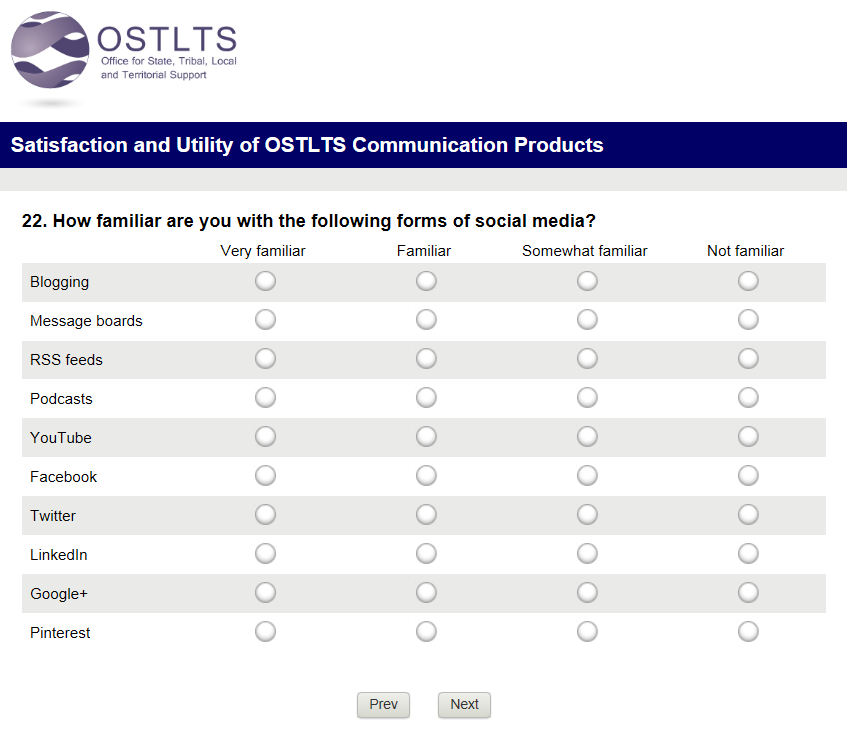Select Very familiar for Blogging
This screenshot has width=847, height=742.
click(x=265, y=282)
